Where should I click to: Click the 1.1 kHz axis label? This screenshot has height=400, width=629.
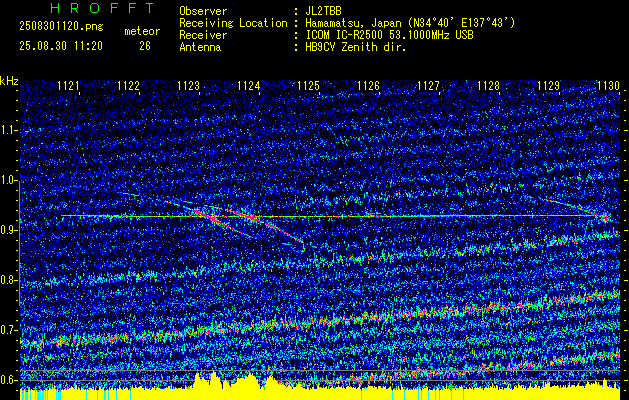tap(9, 130)
